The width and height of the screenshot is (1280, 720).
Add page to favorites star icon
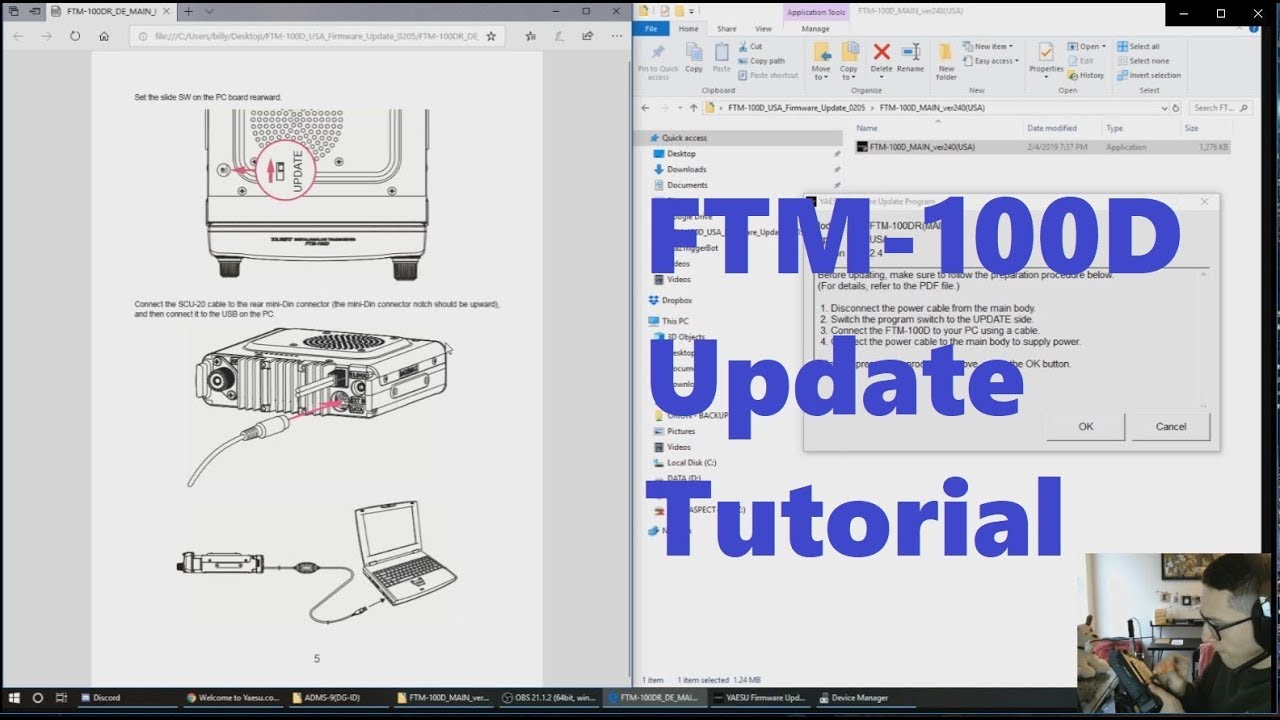coord(491,36)
